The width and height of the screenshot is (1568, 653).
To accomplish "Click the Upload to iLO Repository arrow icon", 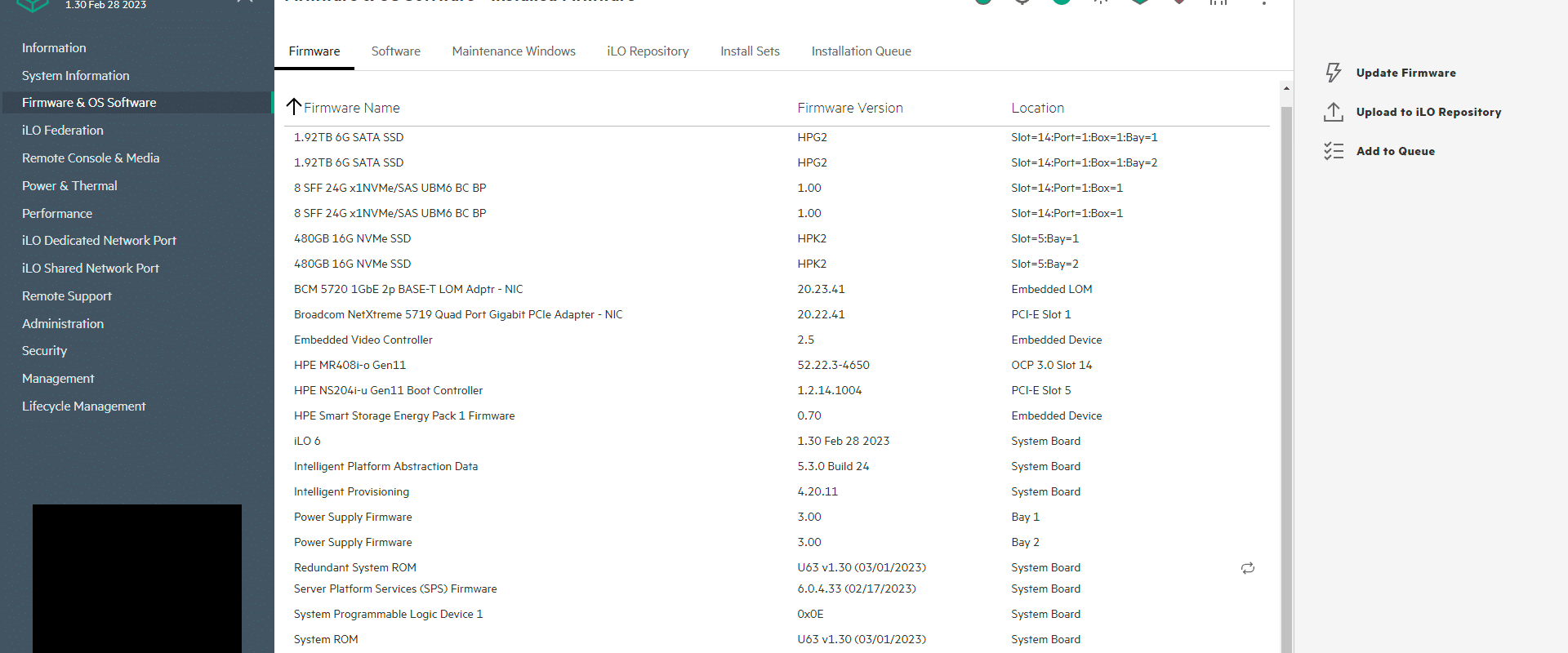I will (x=1333, y=112).
